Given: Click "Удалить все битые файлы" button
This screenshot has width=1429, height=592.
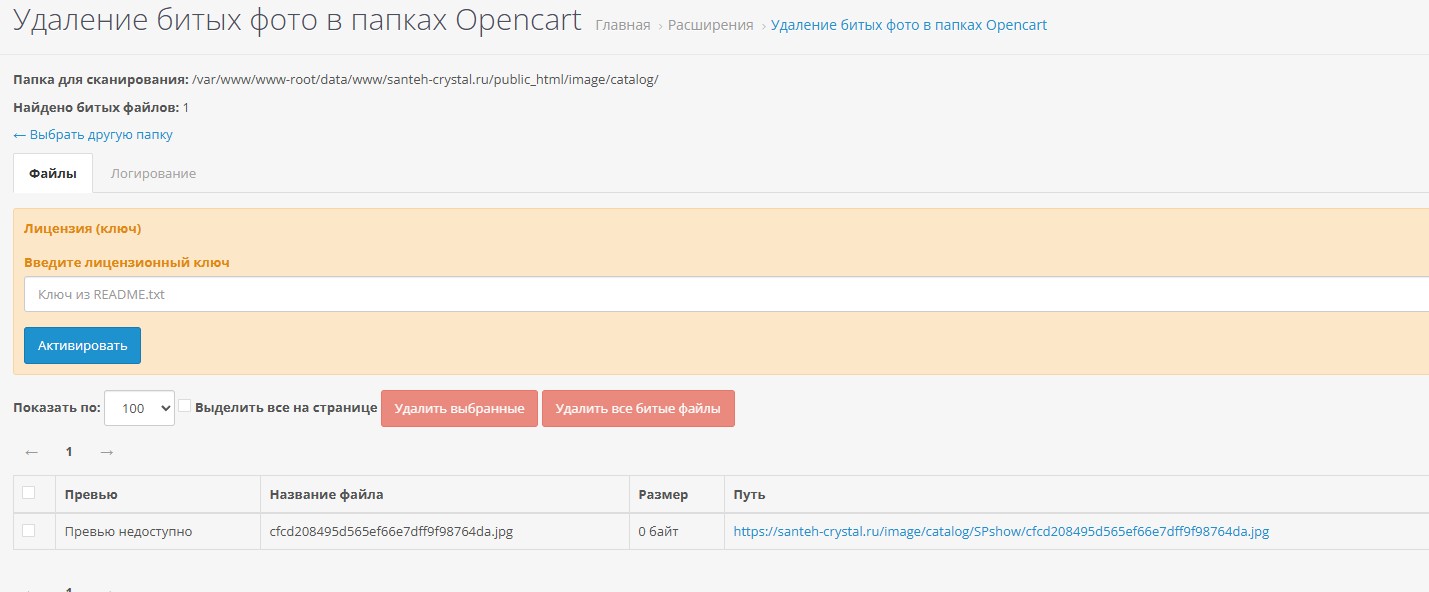Looking at the screenshot, I should pyautogui.click(x=638, y=408).
